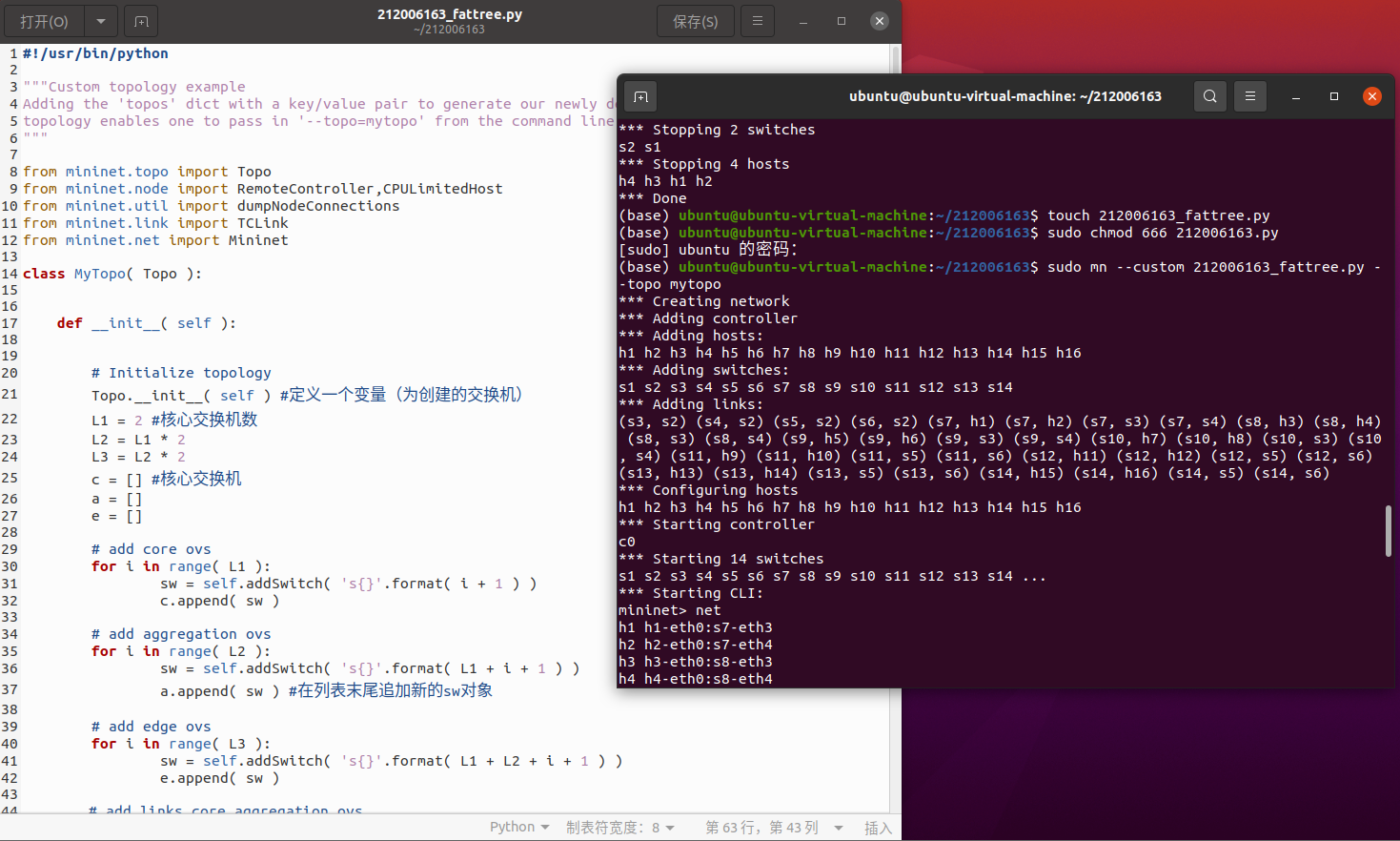Click the 'e.append( sw )' code line
The image size is (1400, 841).
[220, 778]
